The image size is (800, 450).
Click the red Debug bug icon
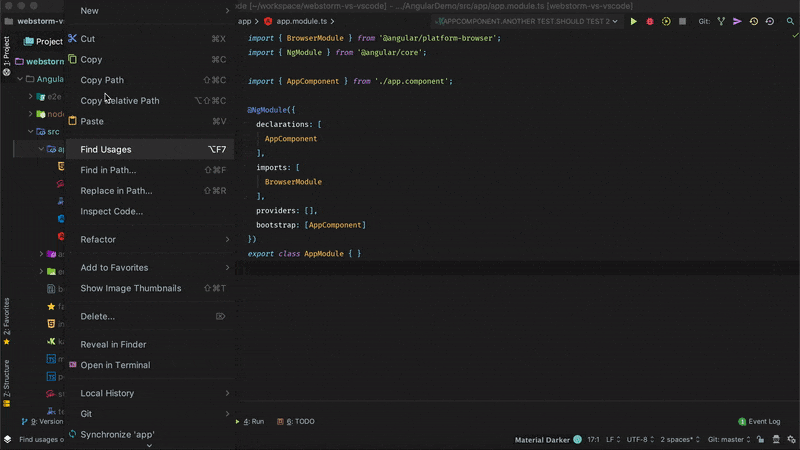[x=649, y=21]
